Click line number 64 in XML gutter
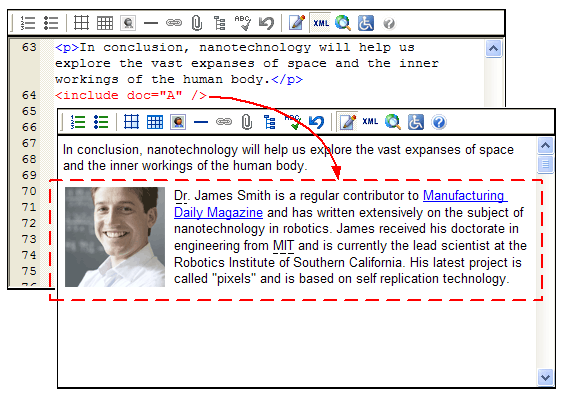 (x=29, y=95)
